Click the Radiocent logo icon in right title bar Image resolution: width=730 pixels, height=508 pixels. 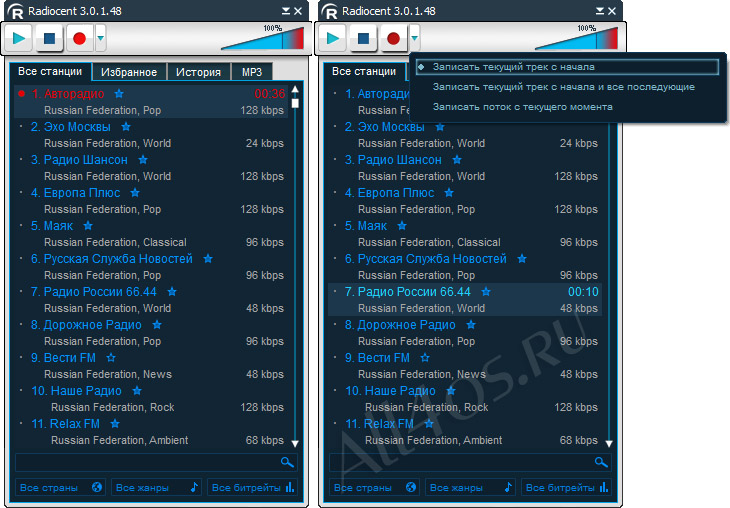[330, 11]
